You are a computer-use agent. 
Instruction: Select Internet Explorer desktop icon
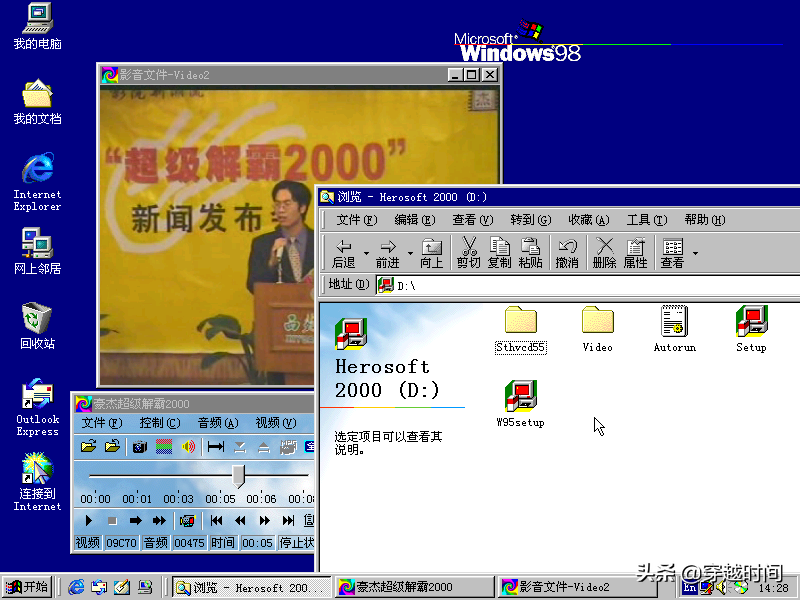37,182
